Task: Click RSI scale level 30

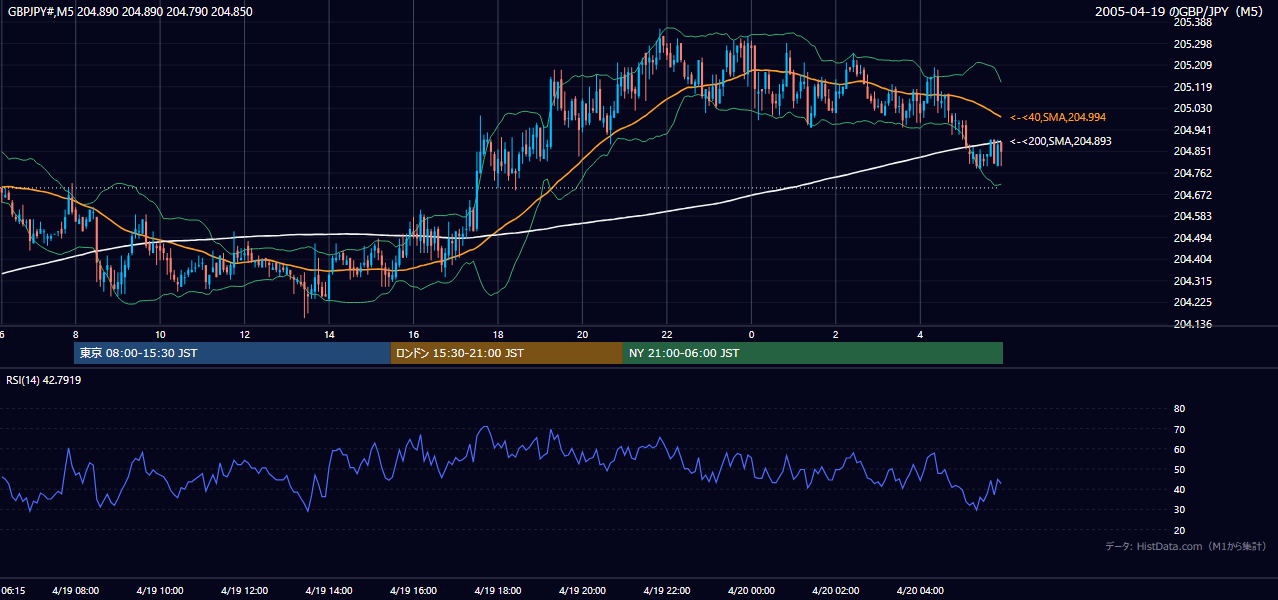Action: coord(1179,510)
